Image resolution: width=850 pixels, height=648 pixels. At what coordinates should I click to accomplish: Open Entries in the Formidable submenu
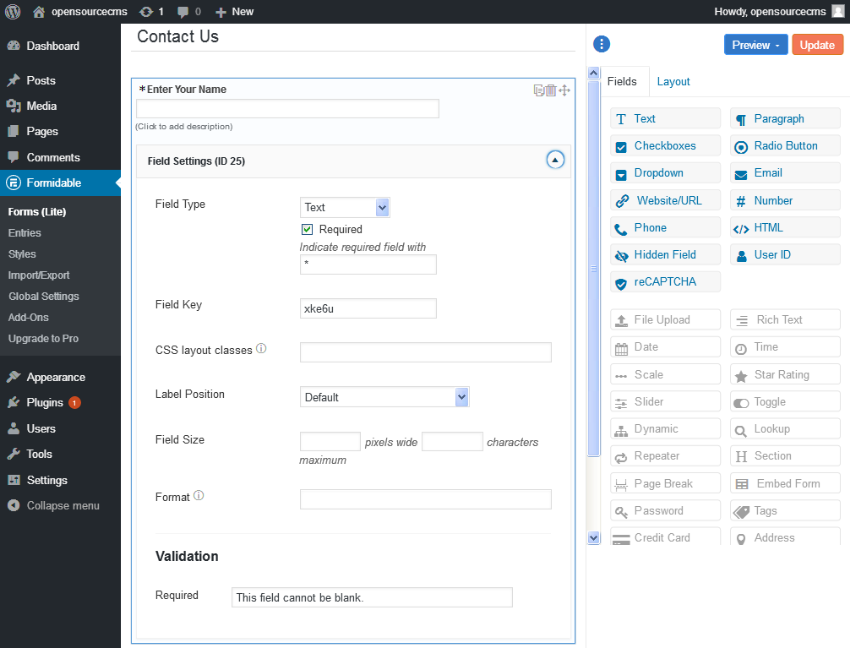25,233
